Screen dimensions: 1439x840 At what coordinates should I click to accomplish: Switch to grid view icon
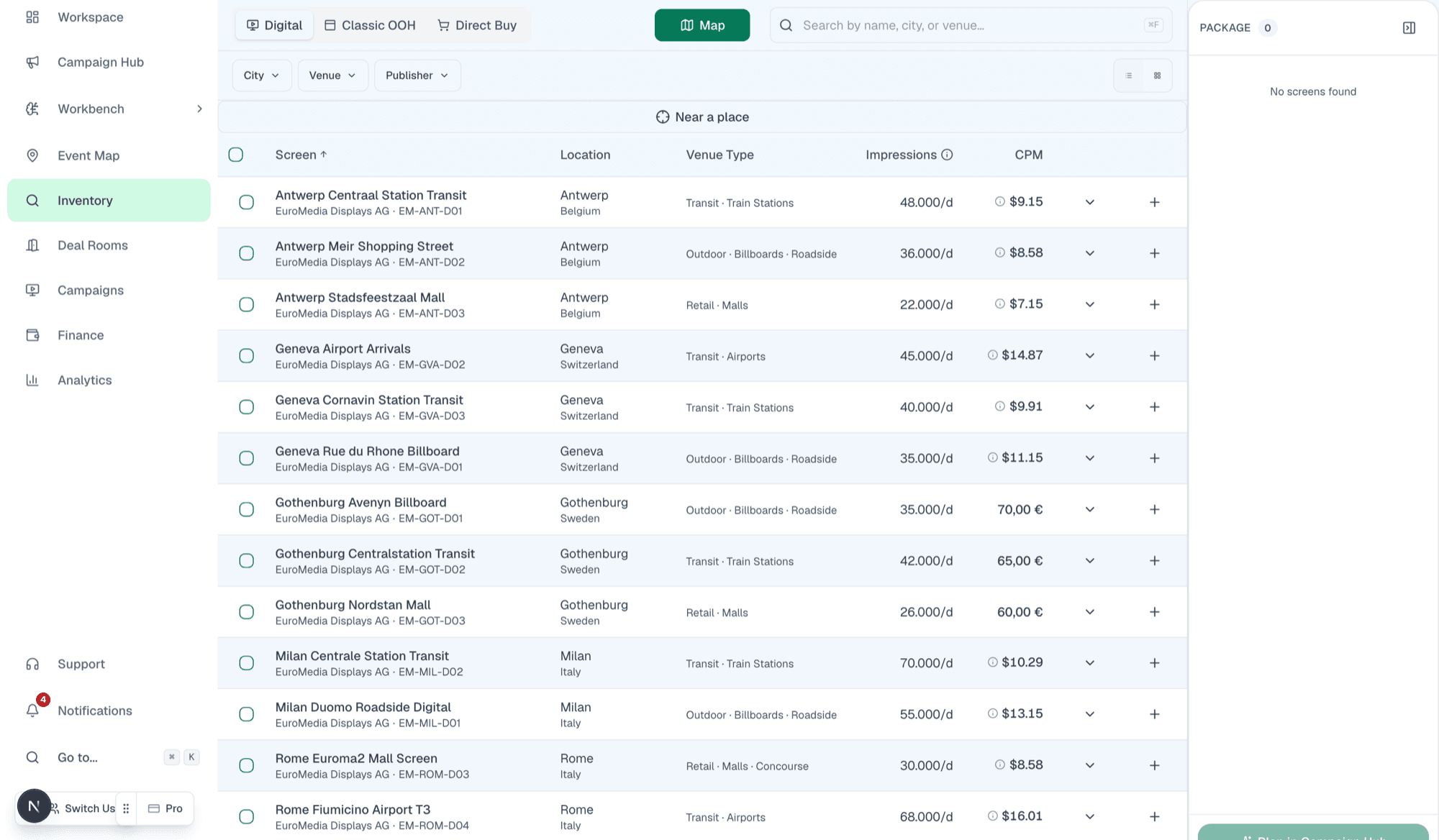(1158, 76)
